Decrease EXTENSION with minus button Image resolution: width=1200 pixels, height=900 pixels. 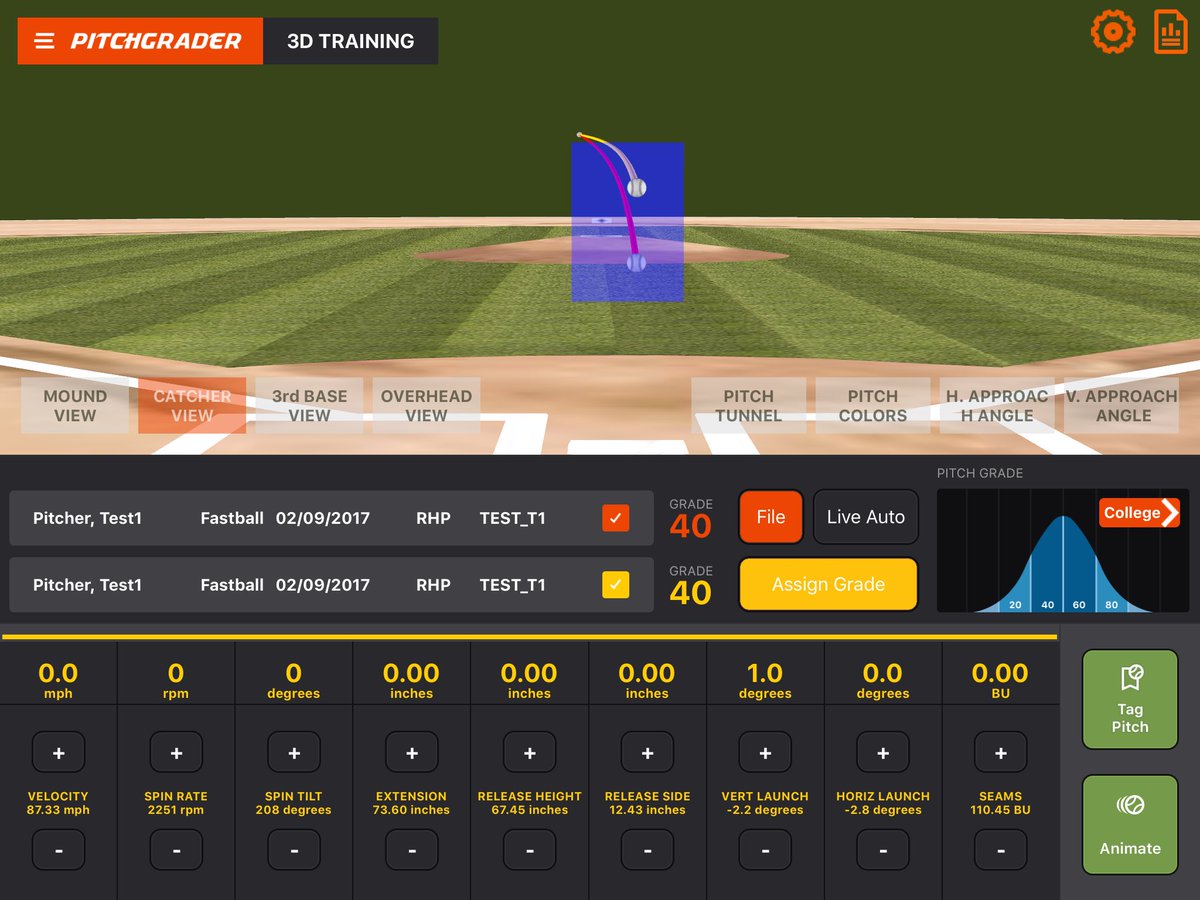click(x=412, y=850)
